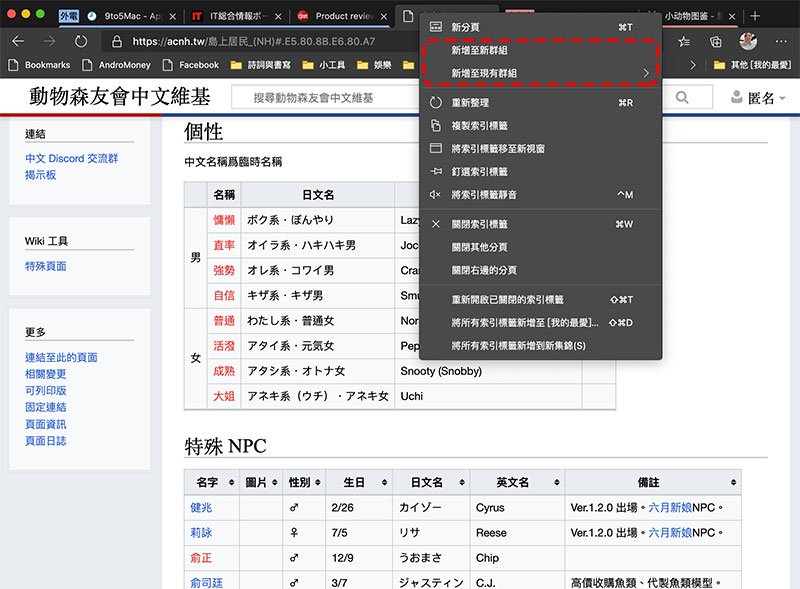Click the wiki search magnifier icon
Image resolution: width=800 pixels, height=589 pixels.
point(682,98)
